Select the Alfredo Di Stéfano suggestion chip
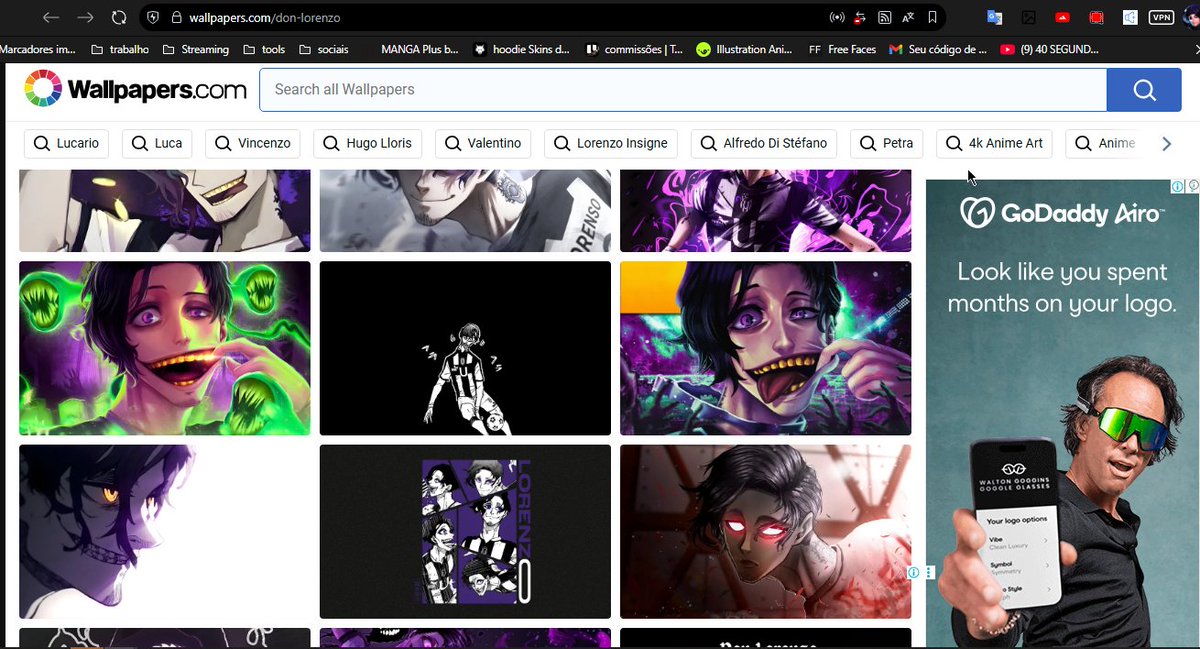Screen dimensions: 1200x649 [764, 144]
